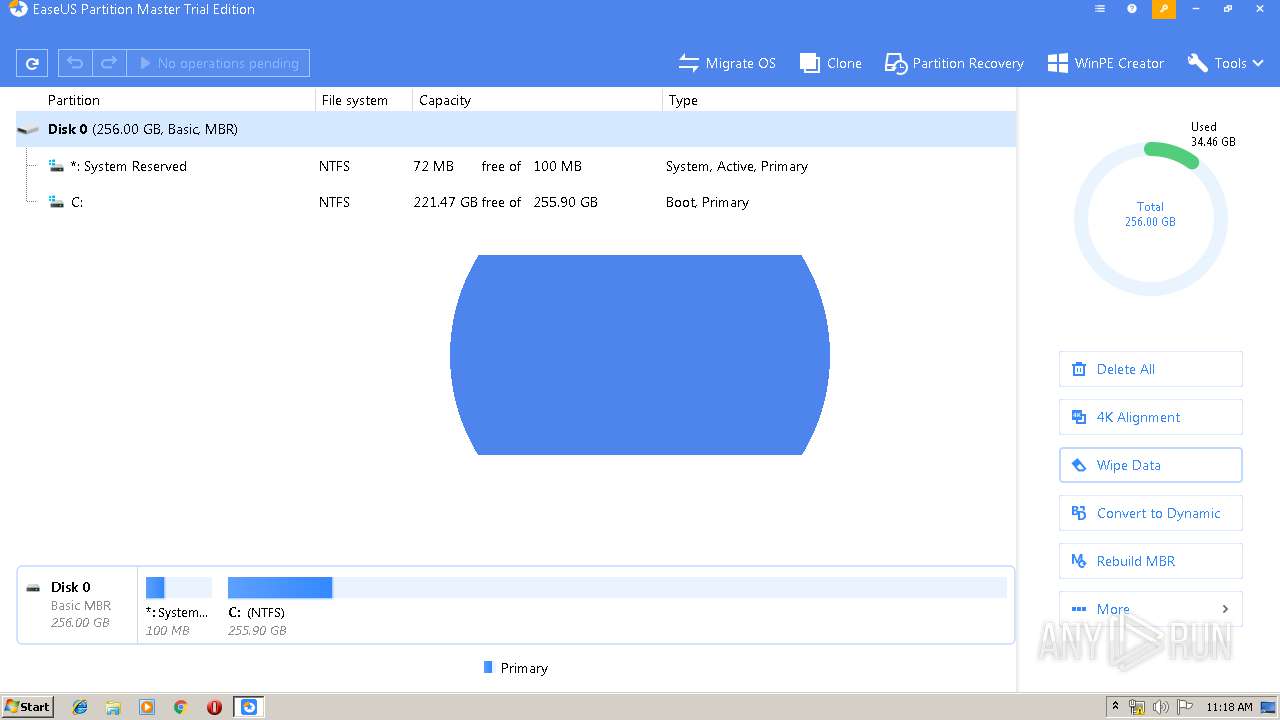Screen dimensions: 1280x720
Task: Click the Delete All trash icon
Action: pos(1079,369)
